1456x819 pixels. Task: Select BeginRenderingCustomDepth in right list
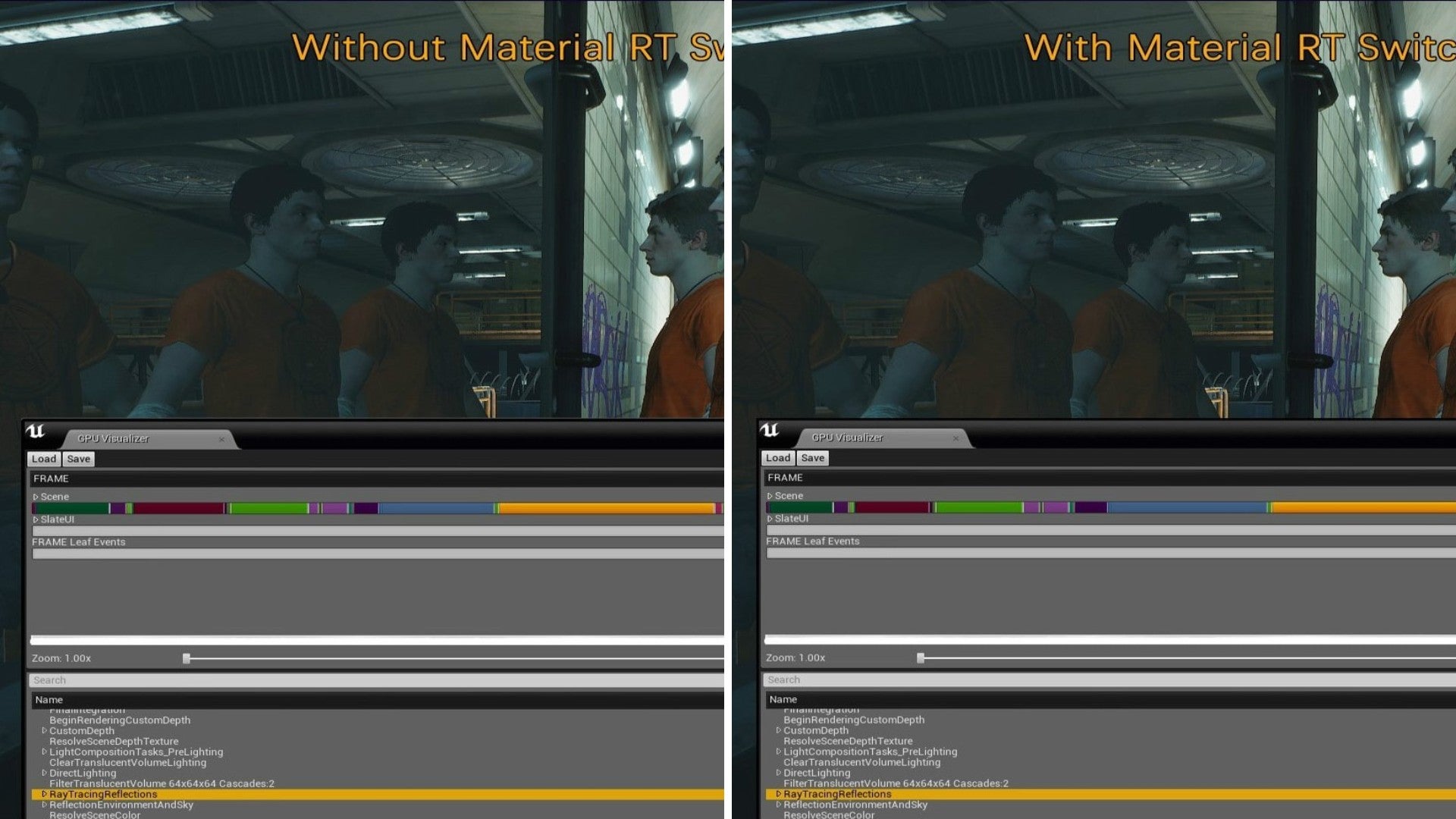coord(854,720)
